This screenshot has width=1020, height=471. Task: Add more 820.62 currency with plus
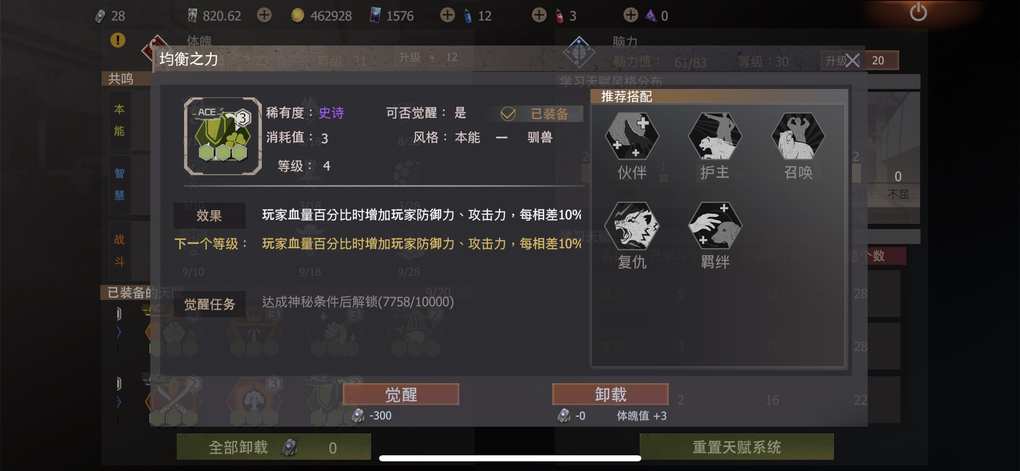click(264, 15)
